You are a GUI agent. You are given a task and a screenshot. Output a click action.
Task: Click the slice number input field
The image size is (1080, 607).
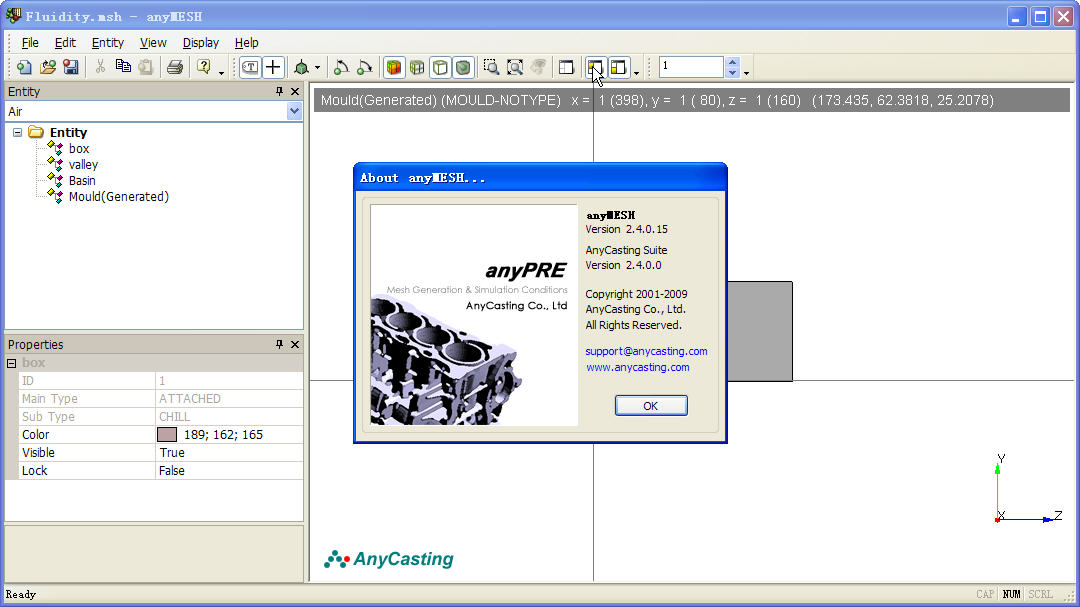click(x=691, y=67)
